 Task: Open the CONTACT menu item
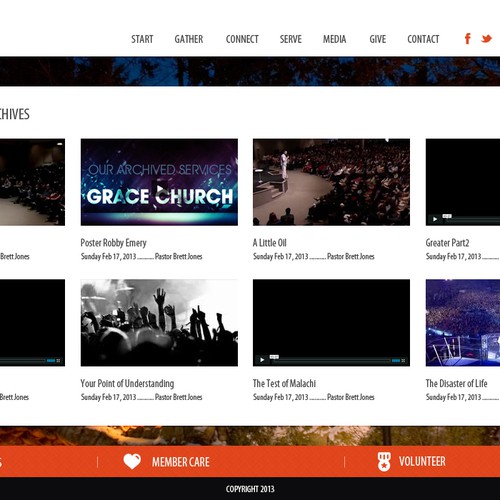tap(423, 39)
